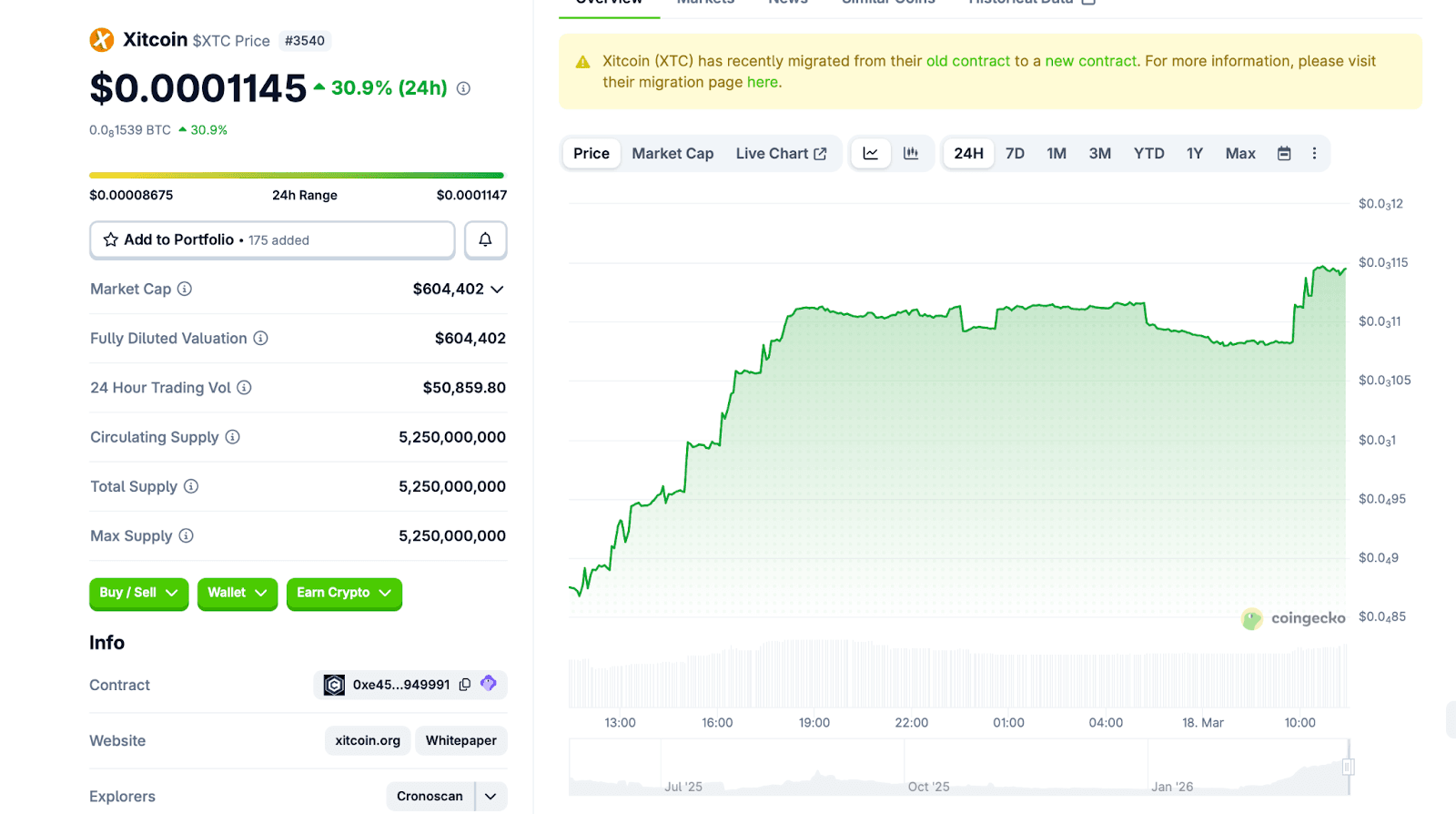1456x814 pixels.
Task: Open the Earn Crypto dropdown
Action: coord(344,593)
